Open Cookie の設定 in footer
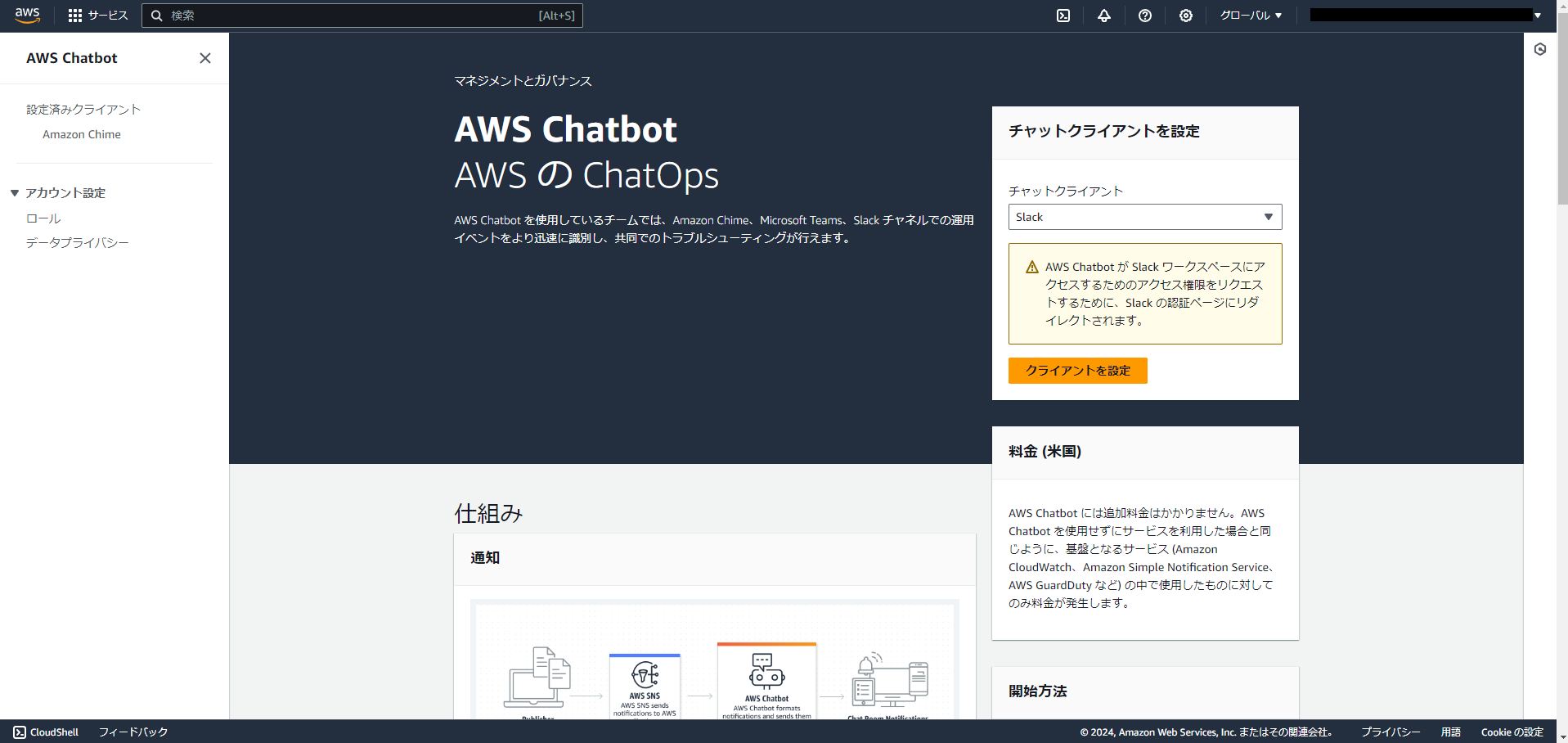 click(x=1512, y=732)
